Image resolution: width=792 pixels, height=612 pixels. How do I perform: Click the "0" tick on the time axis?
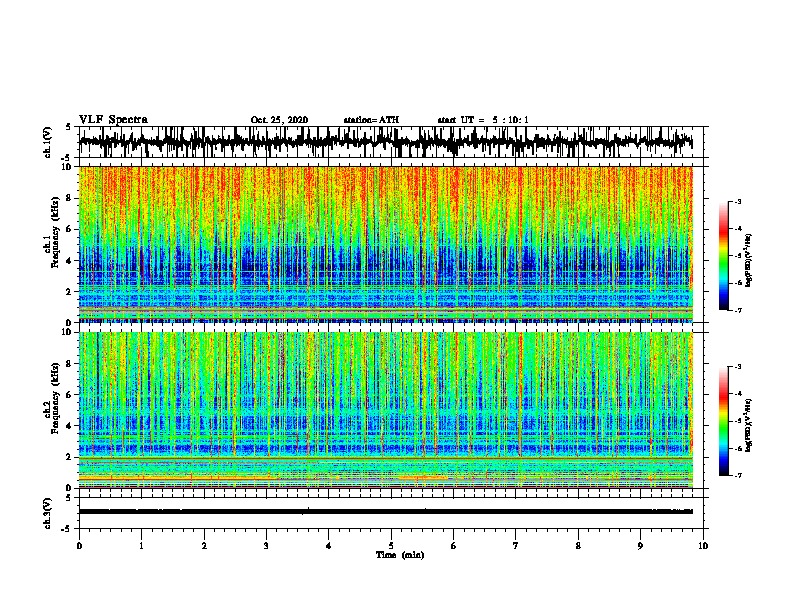pos(79,546)
